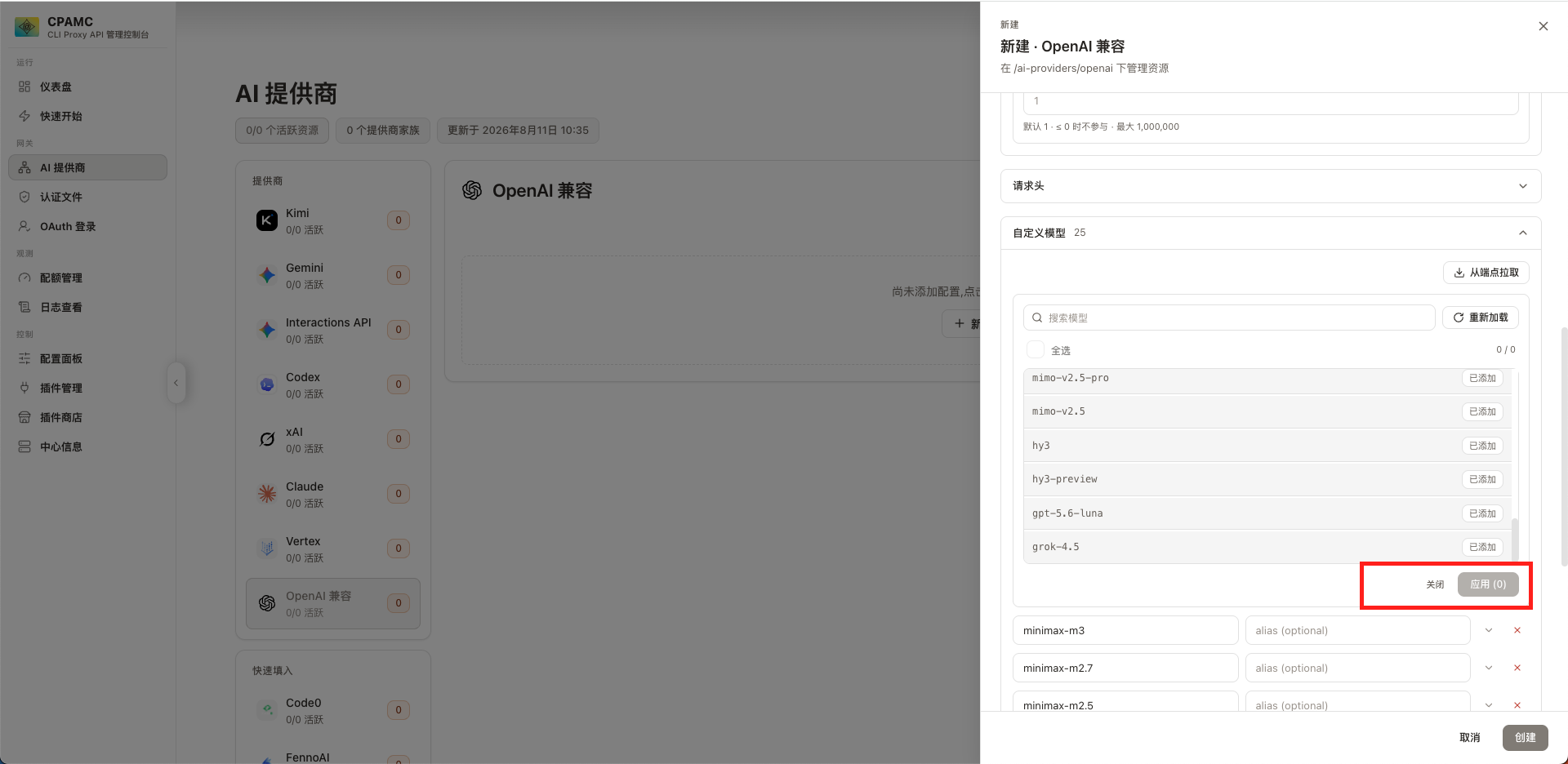The image size is (1568, 764).
Task: Click the Interactions API provider icon
Action: tap(267, 330)
